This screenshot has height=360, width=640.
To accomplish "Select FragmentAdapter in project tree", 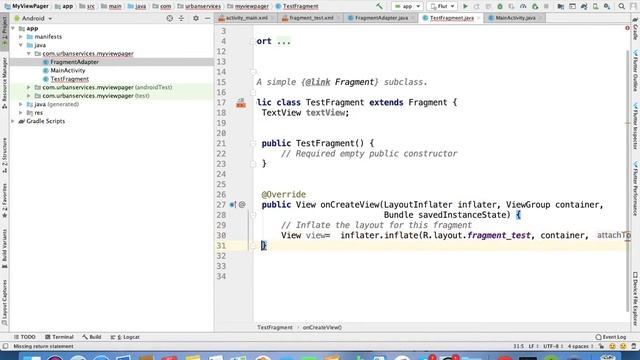I will [x=74, y=62].
